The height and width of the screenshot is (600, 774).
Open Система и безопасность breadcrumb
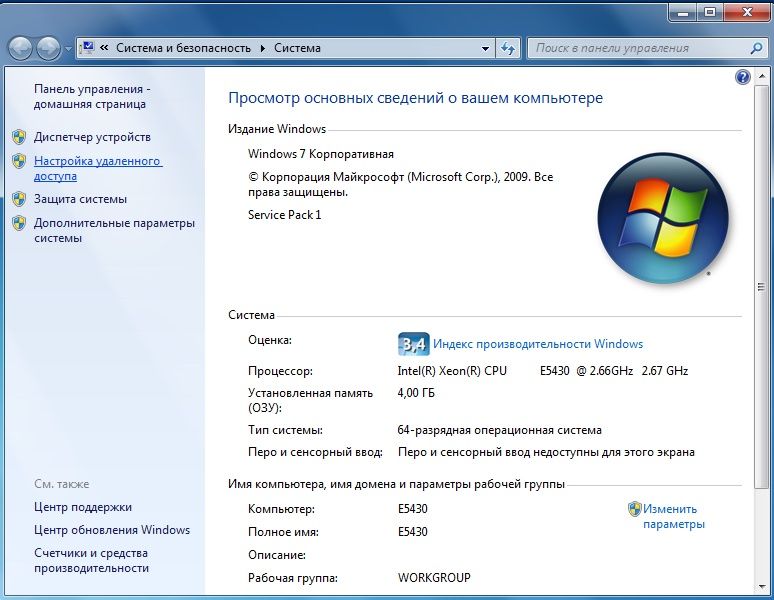tap(183, 48)
